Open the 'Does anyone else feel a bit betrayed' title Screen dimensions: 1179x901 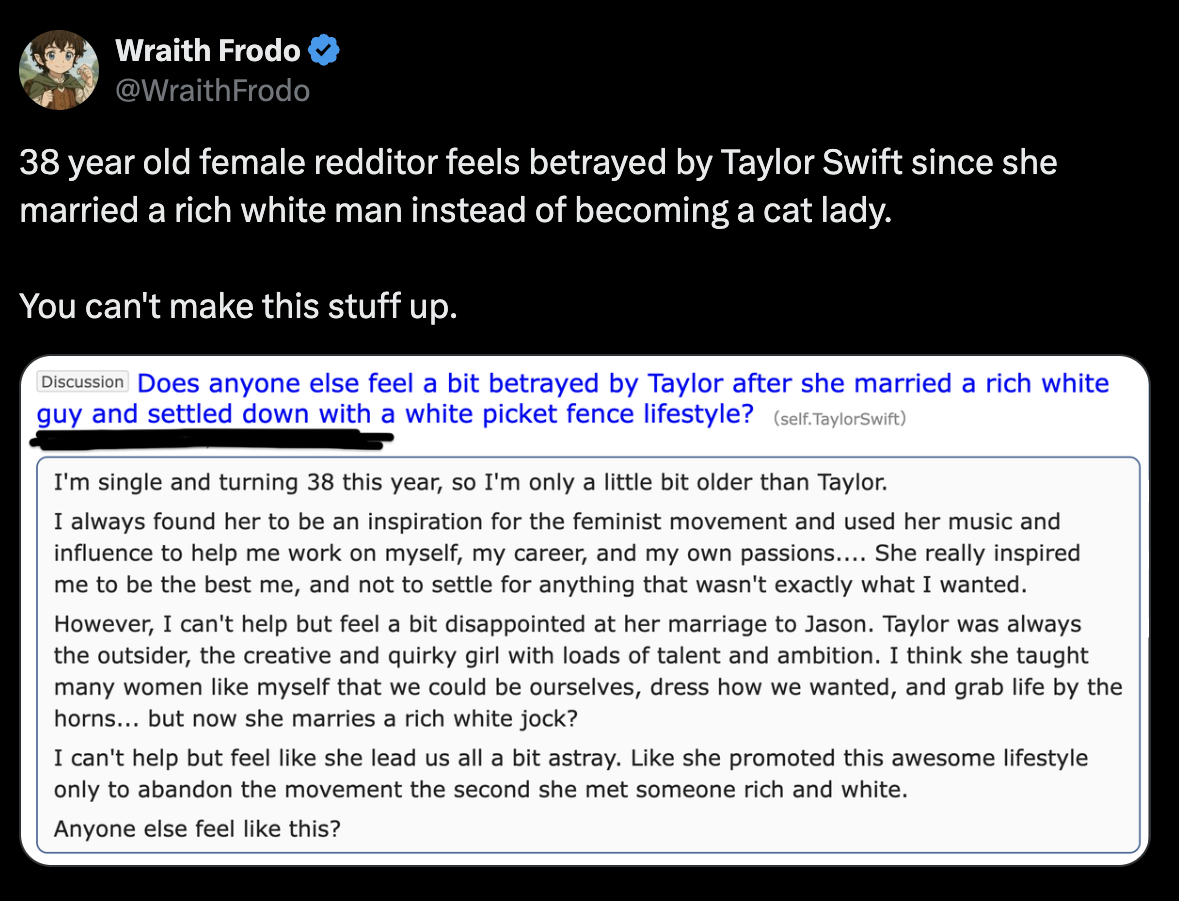coord(573,399)
